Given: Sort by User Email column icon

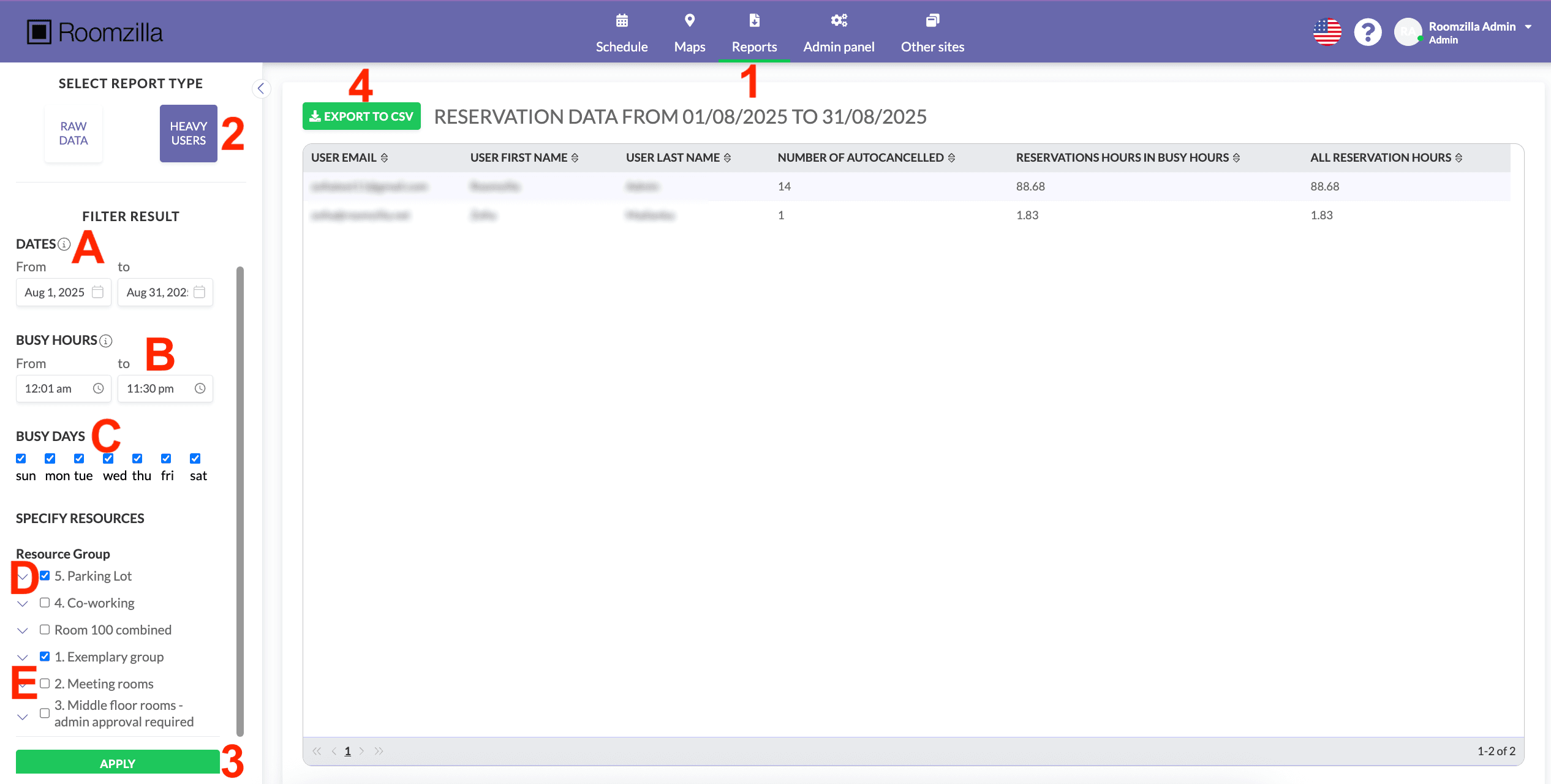Looking at the screenshot, I should [x=384, y=158].
